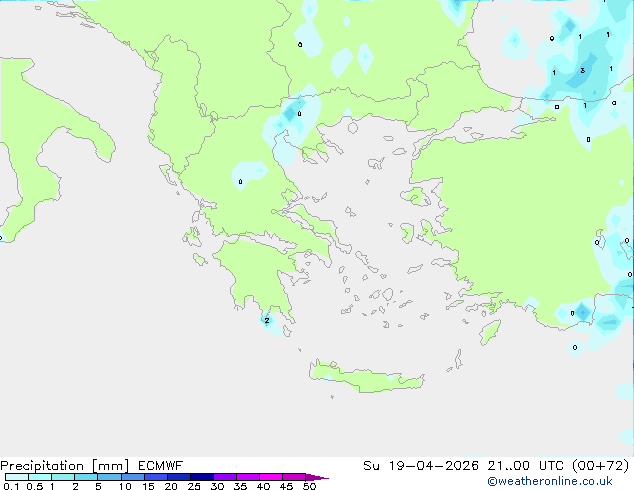The image size is (634, 490).
Task: Click the lightest 0.1–0.5 mm legend swatch
Action: click(17, 477)
